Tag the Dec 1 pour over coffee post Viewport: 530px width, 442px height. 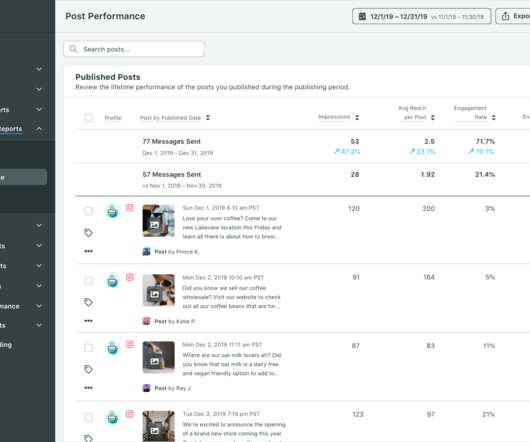[89, 232]
